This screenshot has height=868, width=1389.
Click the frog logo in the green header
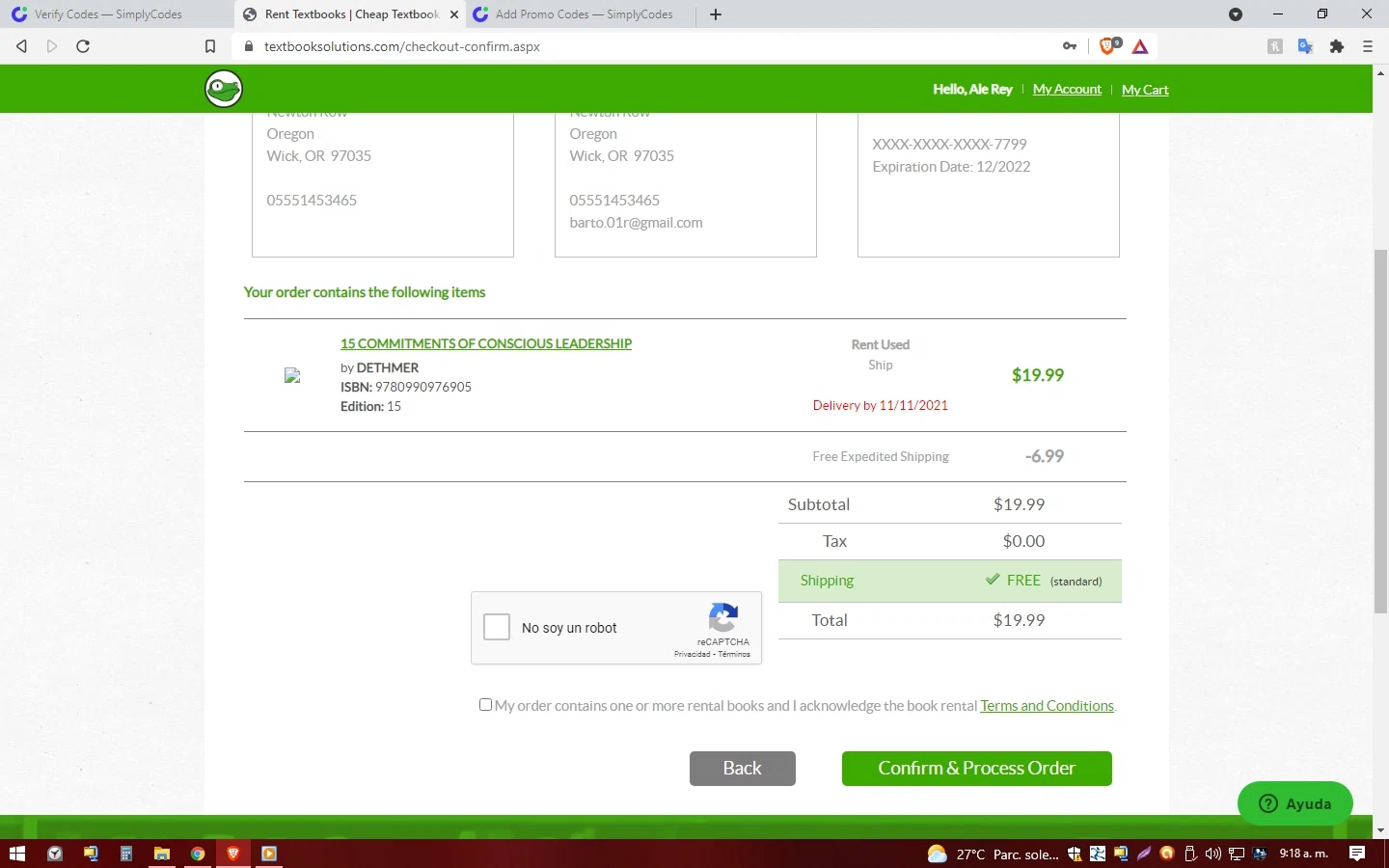tap(224, 89)
